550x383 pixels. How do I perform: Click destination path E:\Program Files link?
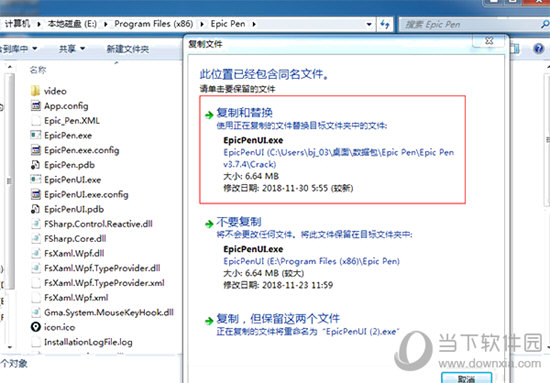coord(311,261)
